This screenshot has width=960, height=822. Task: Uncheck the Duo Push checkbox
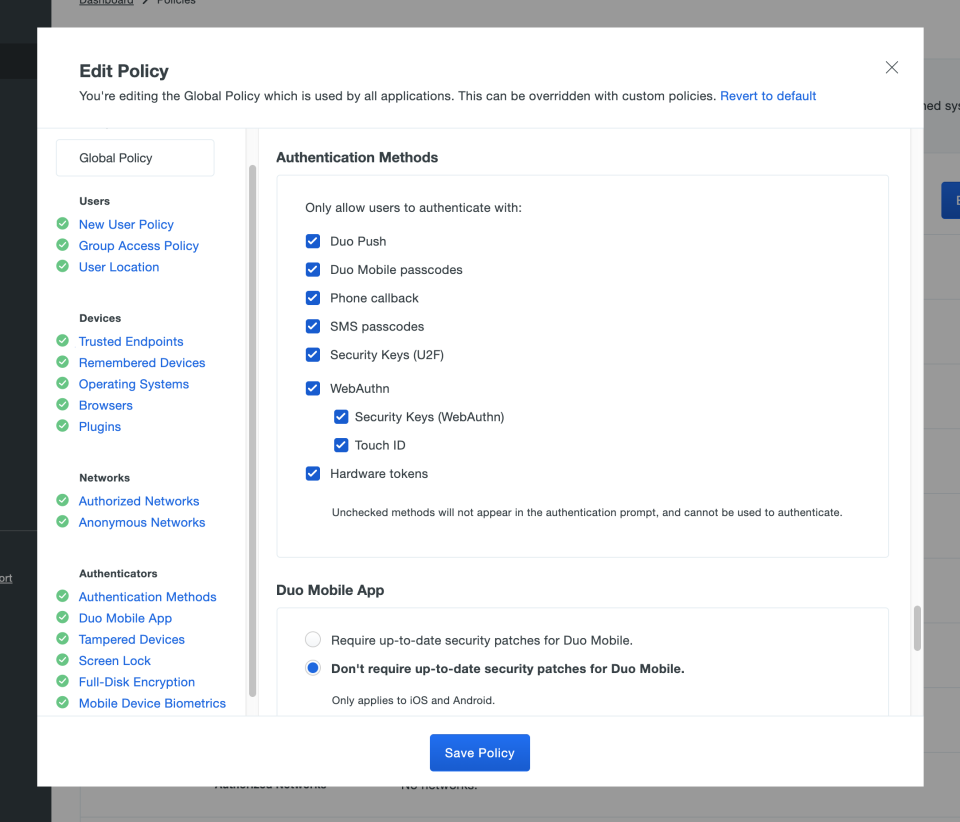(313, 241)
